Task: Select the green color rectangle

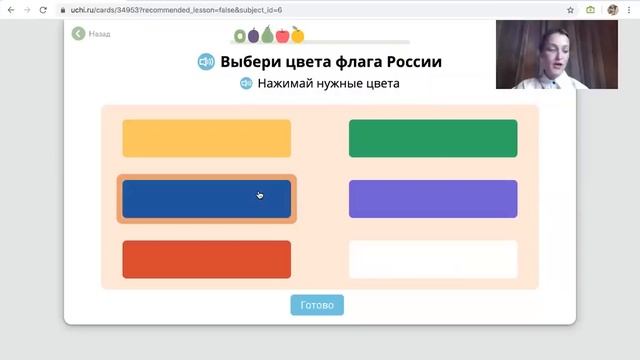Action: (x=433, y=138)
